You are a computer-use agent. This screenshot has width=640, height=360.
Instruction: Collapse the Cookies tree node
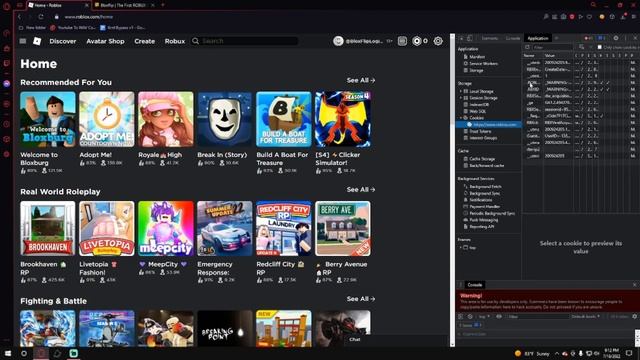[461, 118]
